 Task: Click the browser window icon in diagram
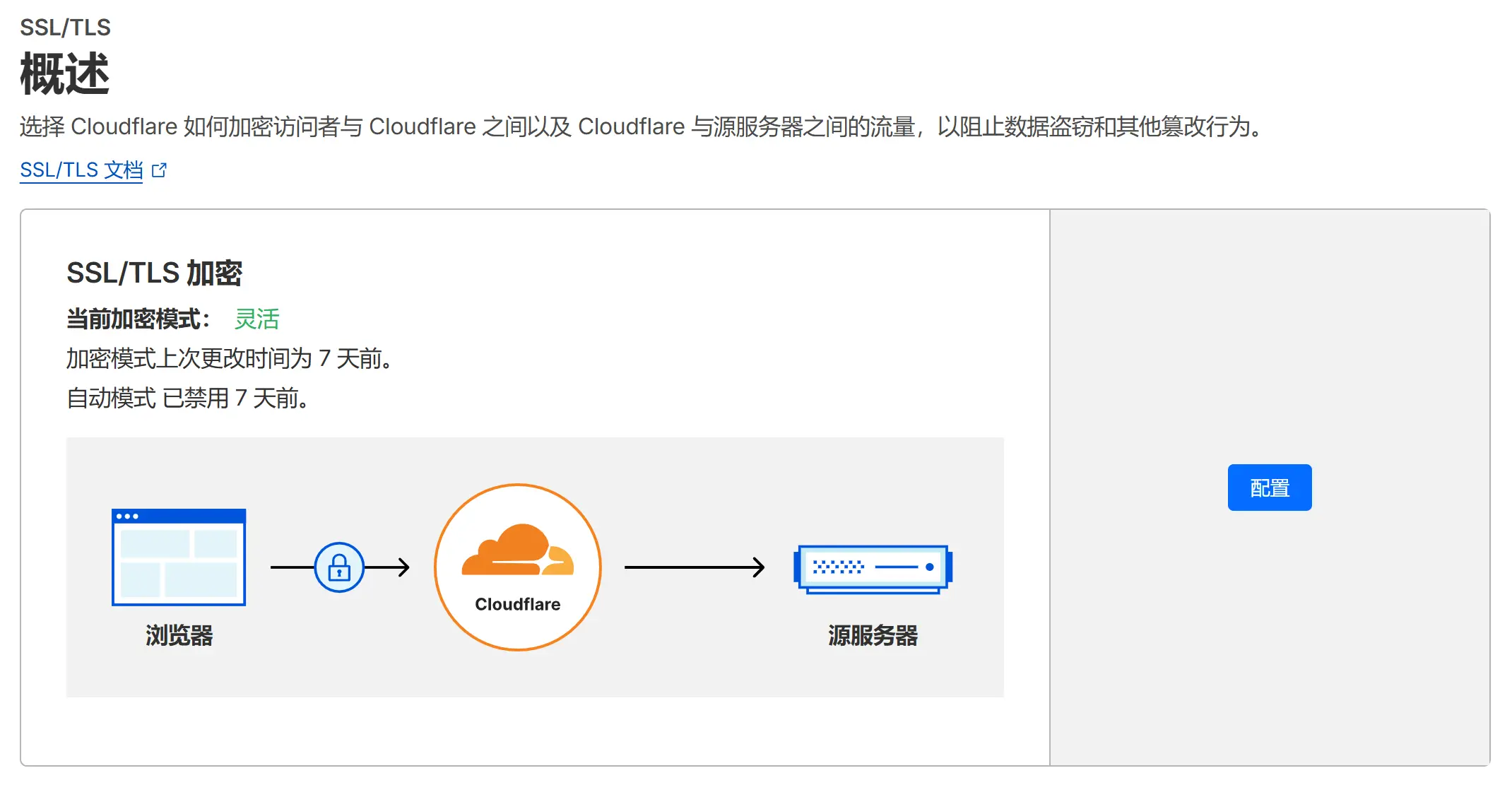(x=179, y=557)
